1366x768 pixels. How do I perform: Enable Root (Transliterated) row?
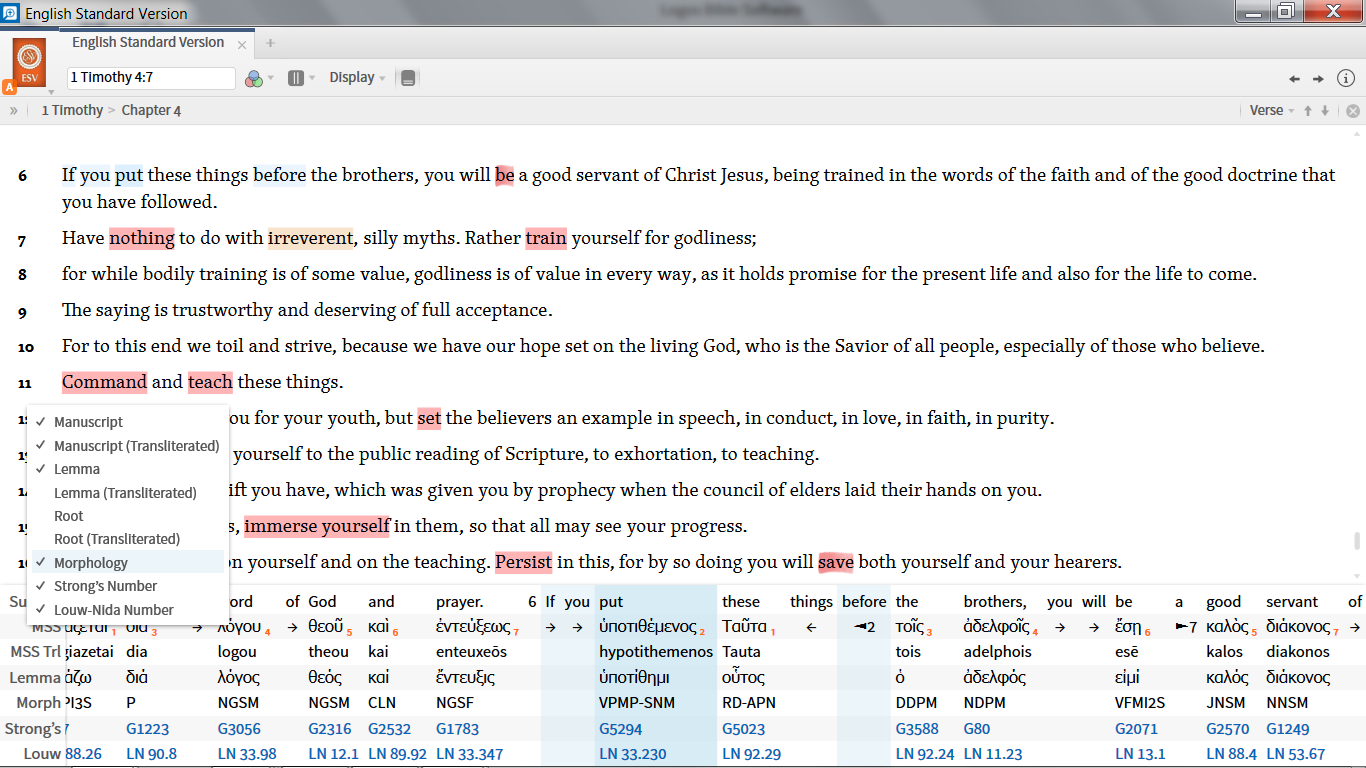(x=116, y=539)
